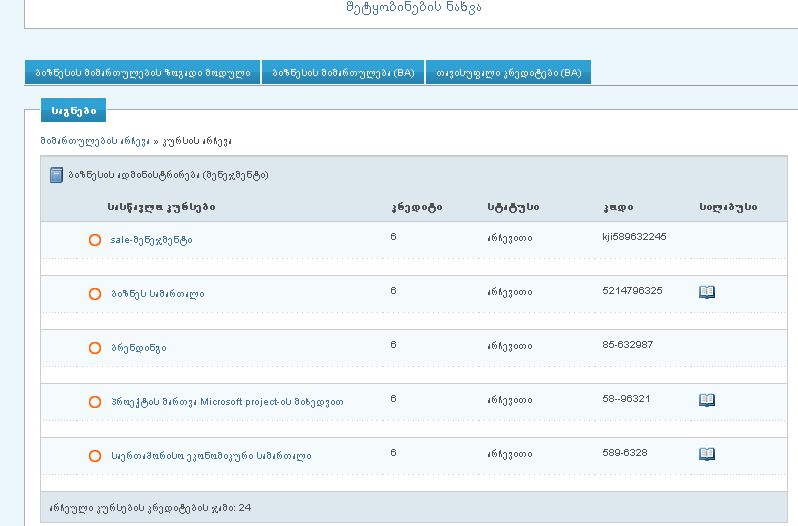This screenshot has width=798, height=526.
Task: Click the მიმართულების არჩევა breadcrumb link
Action: [95, 141]
